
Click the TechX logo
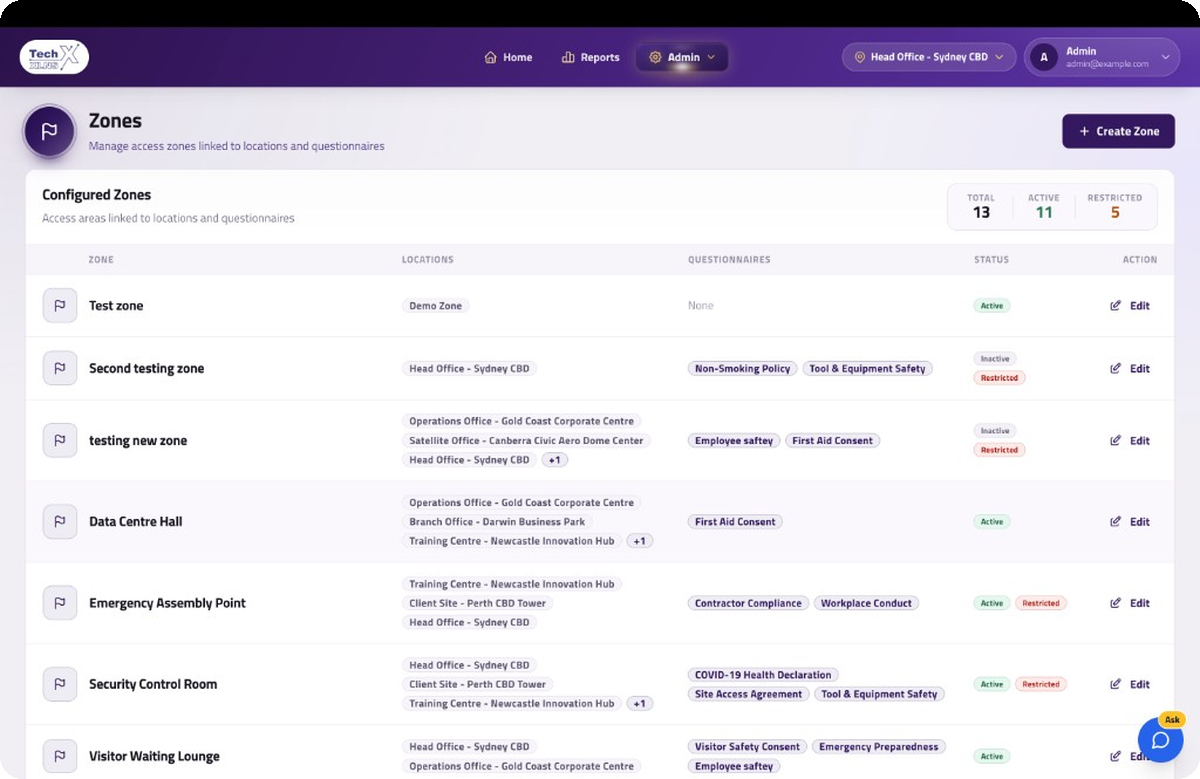point(54,57)
